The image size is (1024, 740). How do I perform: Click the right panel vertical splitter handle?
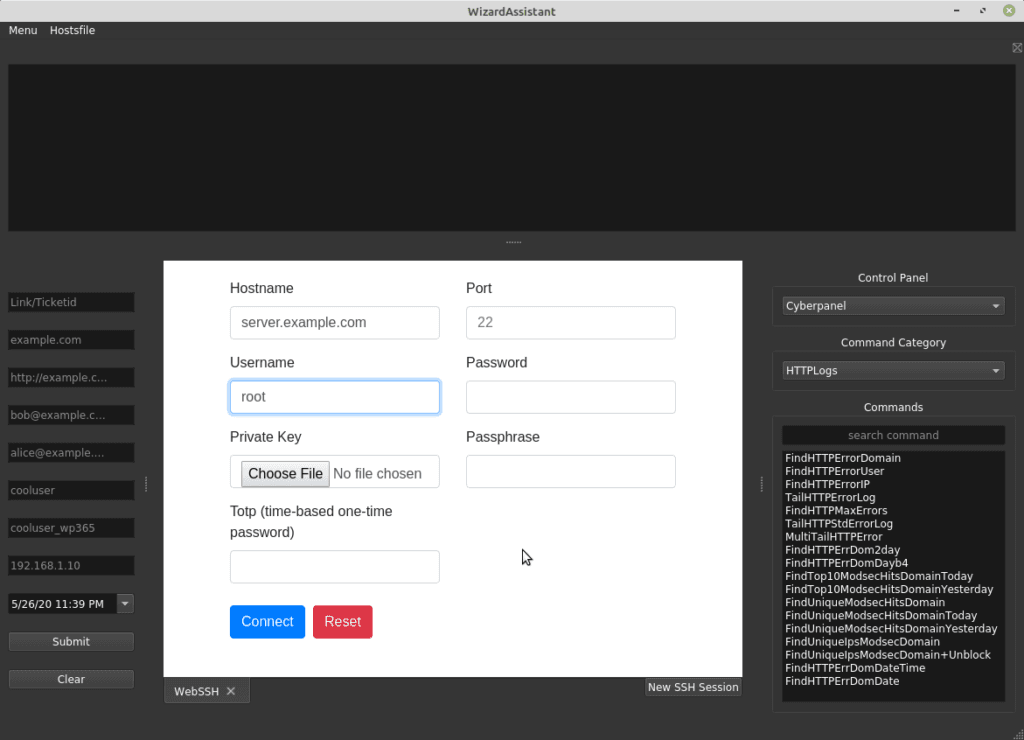(761, 484)
